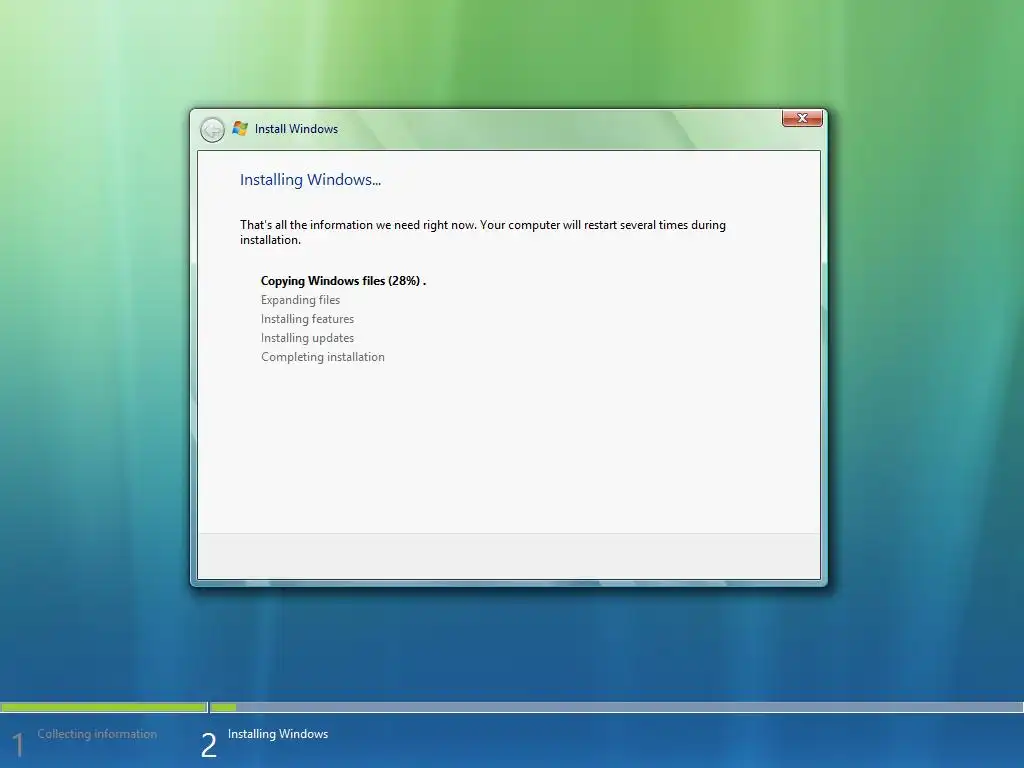Click the information paragraph about restarts

[483, 232]
